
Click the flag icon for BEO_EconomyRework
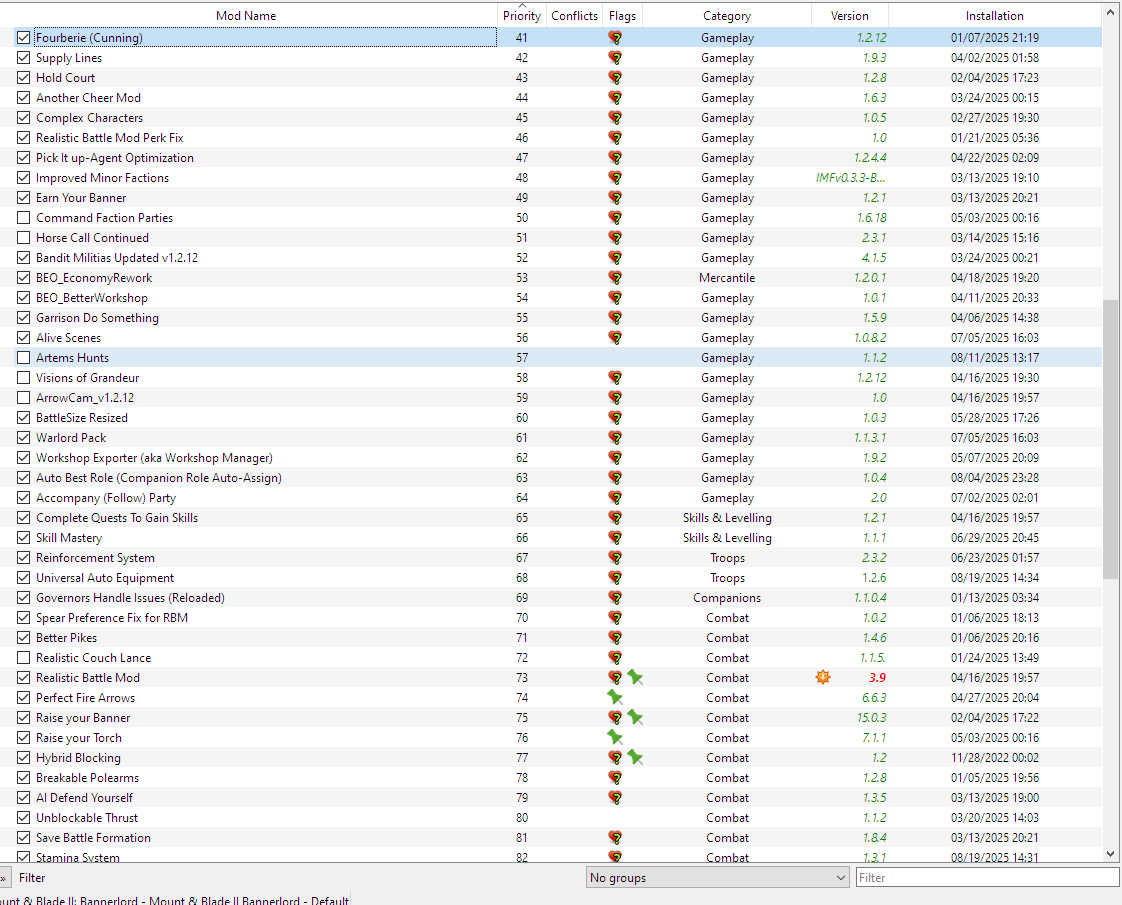615,278
